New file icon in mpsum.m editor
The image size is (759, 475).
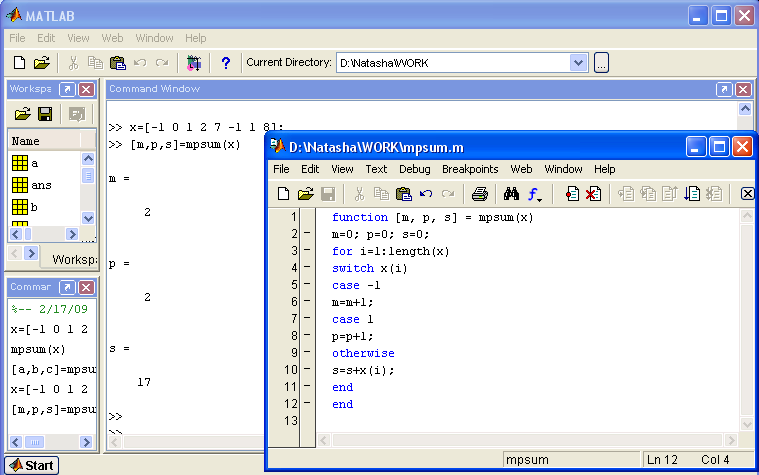coord(283,194)
